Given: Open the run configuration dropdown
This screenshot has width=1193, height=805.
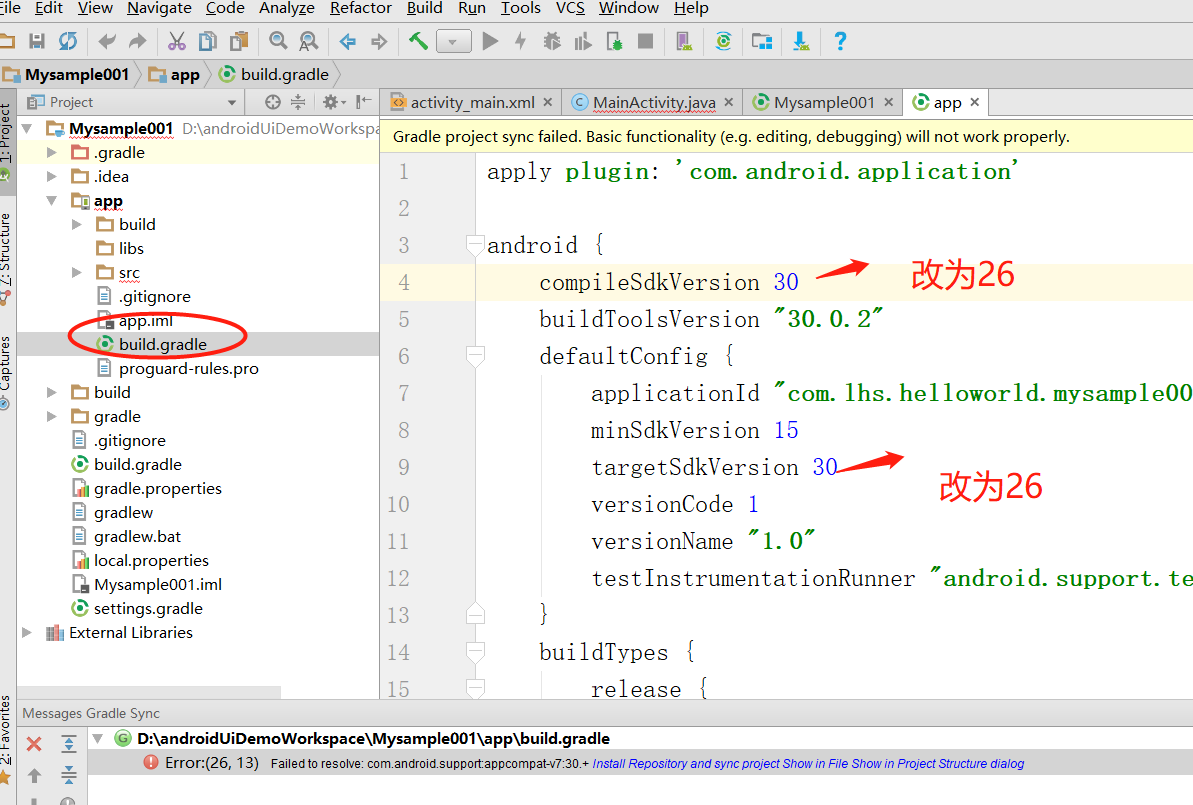Looking at the screenshot, I should pyautogui.click(x=453, y=42).
